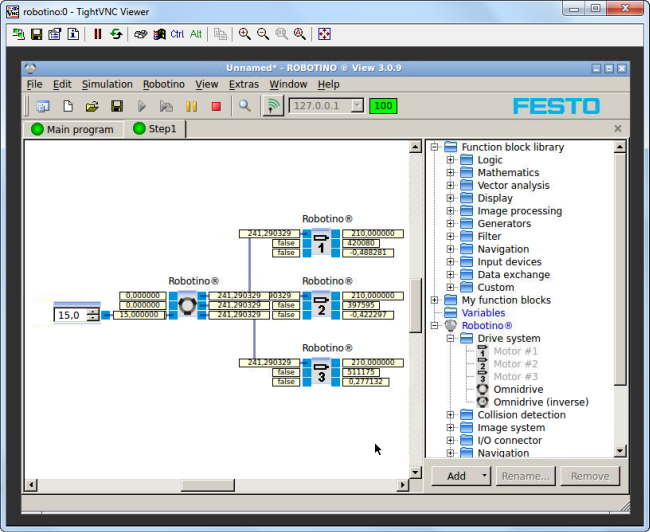Refresh the TightVNC screen

pos(116,34)
